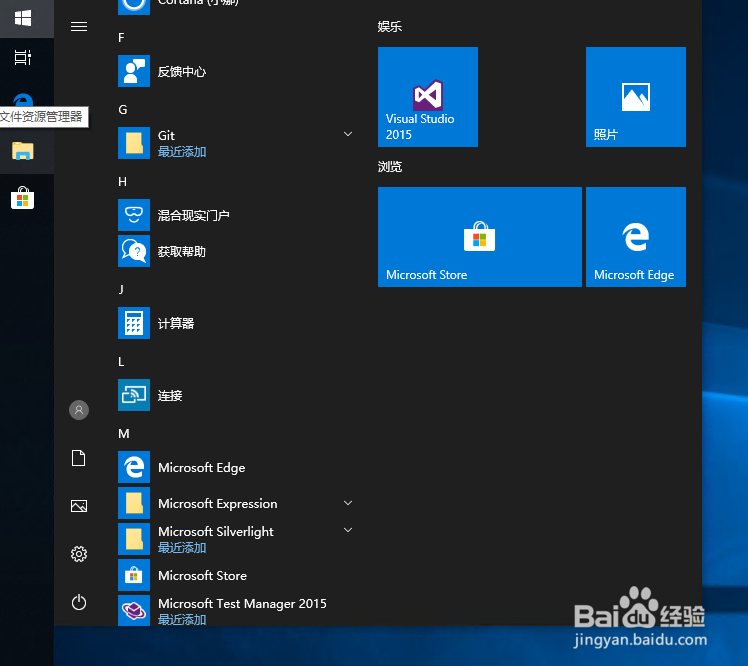Click Microsoft Test Manager 2015 label
Screen dimensions: 748x666
click(x=242, y=604)
